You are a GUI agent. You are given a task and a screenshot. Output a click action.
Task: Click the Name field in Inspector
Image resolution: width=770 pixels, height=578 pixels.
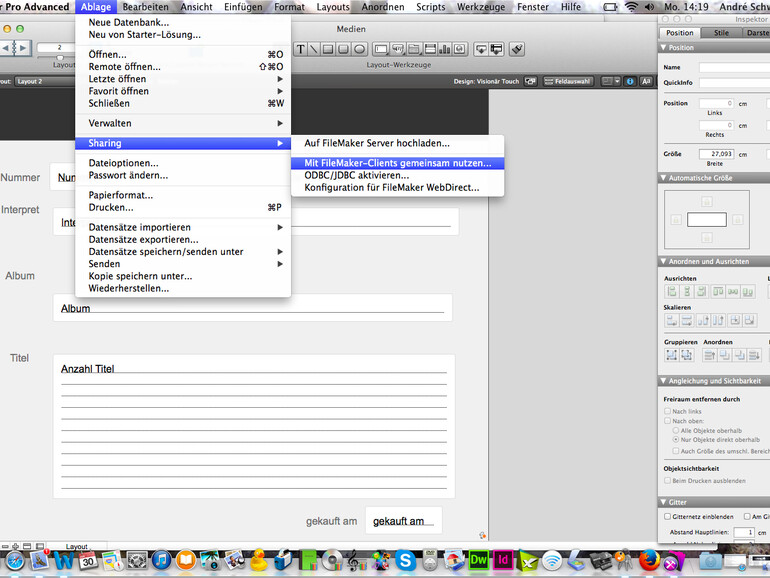tap(734, 67)
